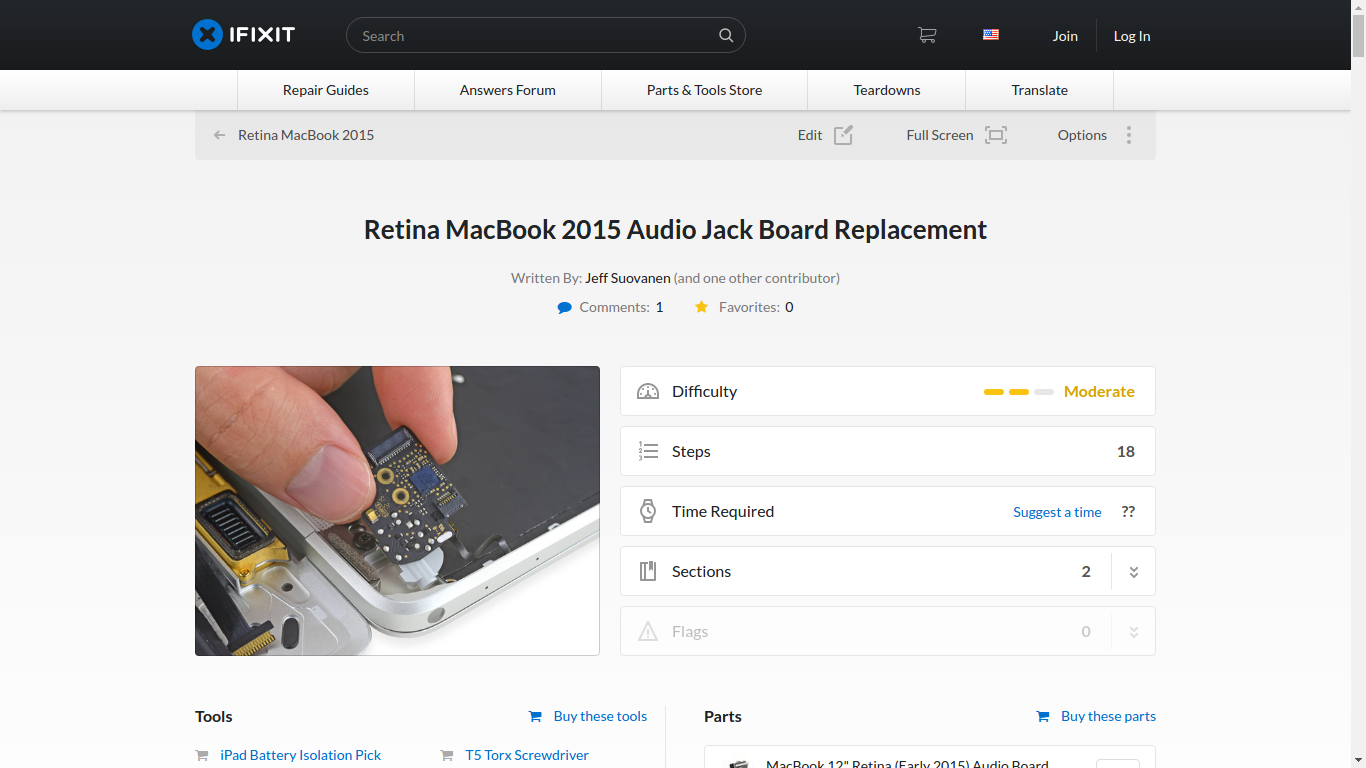Open the Options three-dot icon

(1129, 135)
